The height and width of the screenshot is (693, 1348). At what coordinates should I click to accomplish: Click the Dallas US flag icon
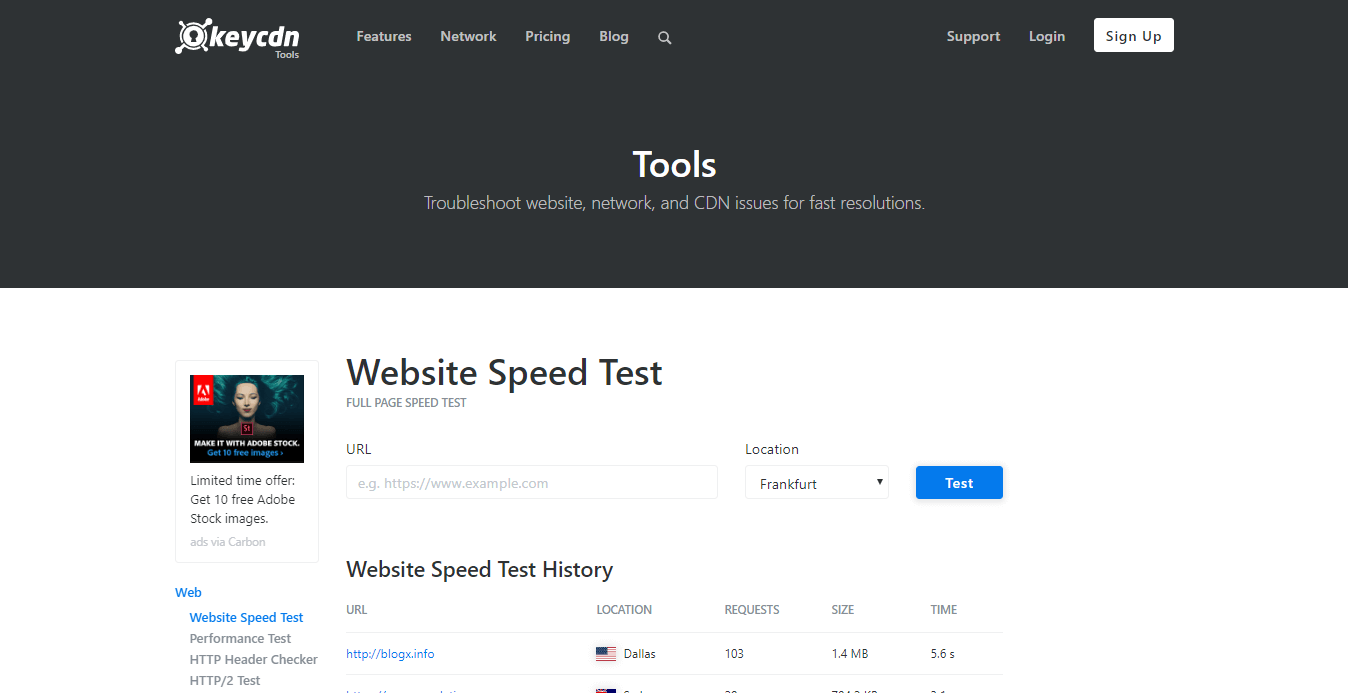(605, 653)
